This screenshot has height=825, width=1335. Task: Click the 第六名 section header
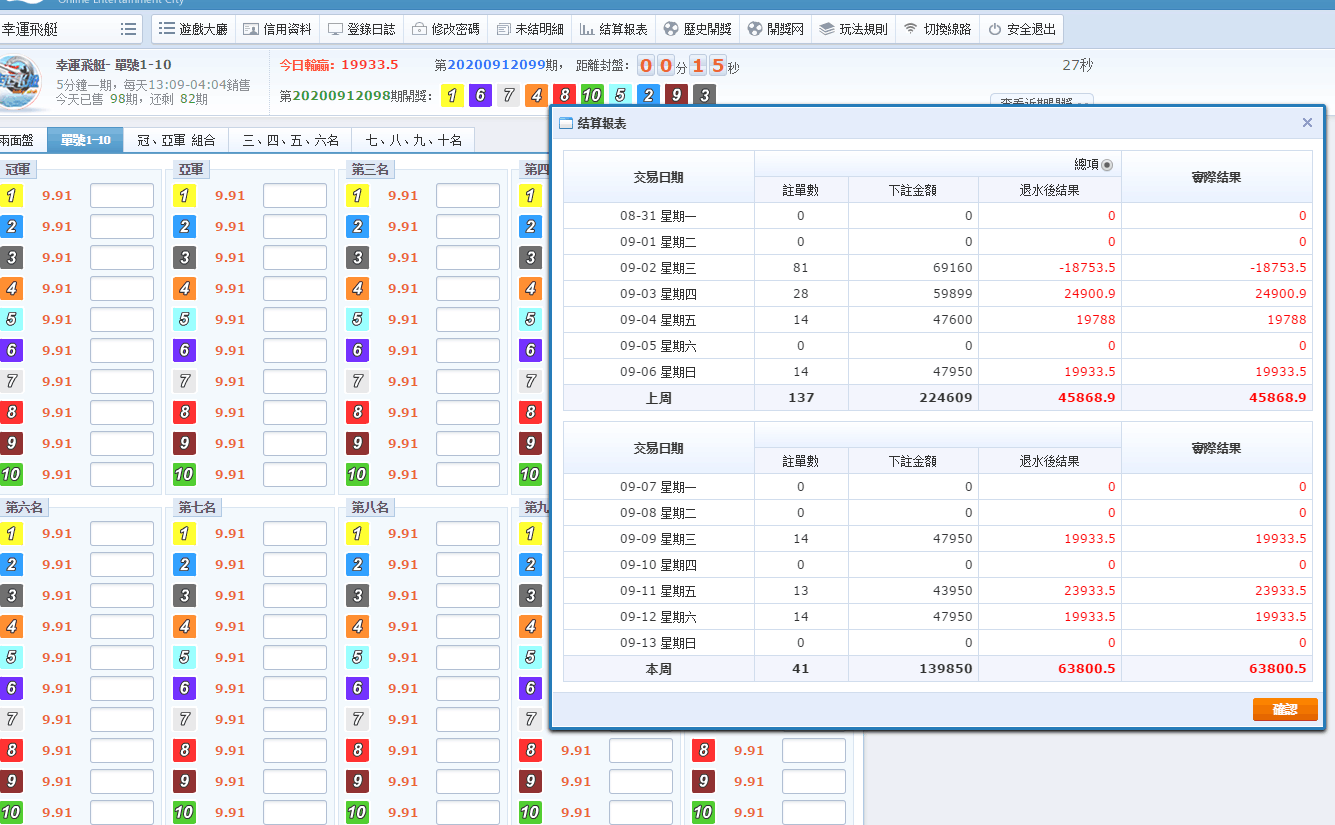click(x=24, y=508)
